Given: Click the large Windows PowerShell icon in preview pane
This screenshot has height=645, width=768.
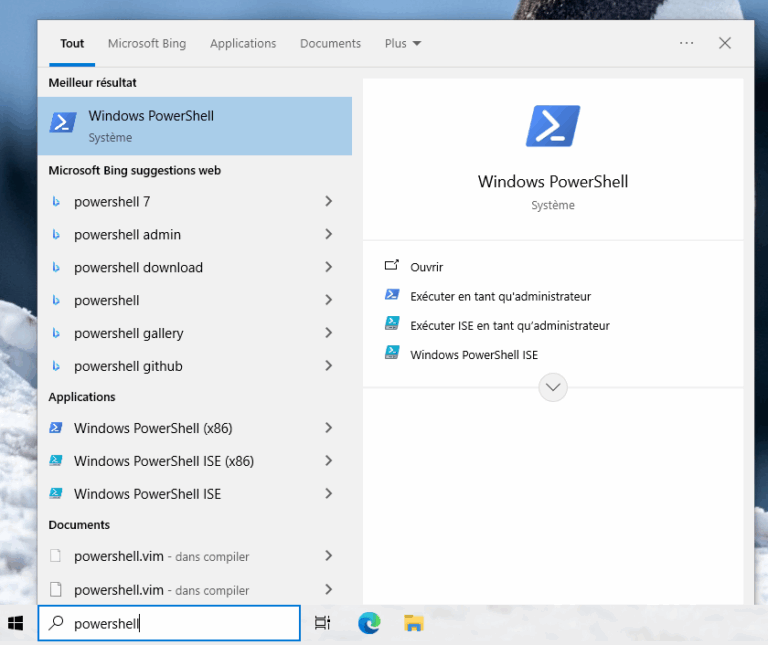Looking at the screenshot, I should 553,126.
